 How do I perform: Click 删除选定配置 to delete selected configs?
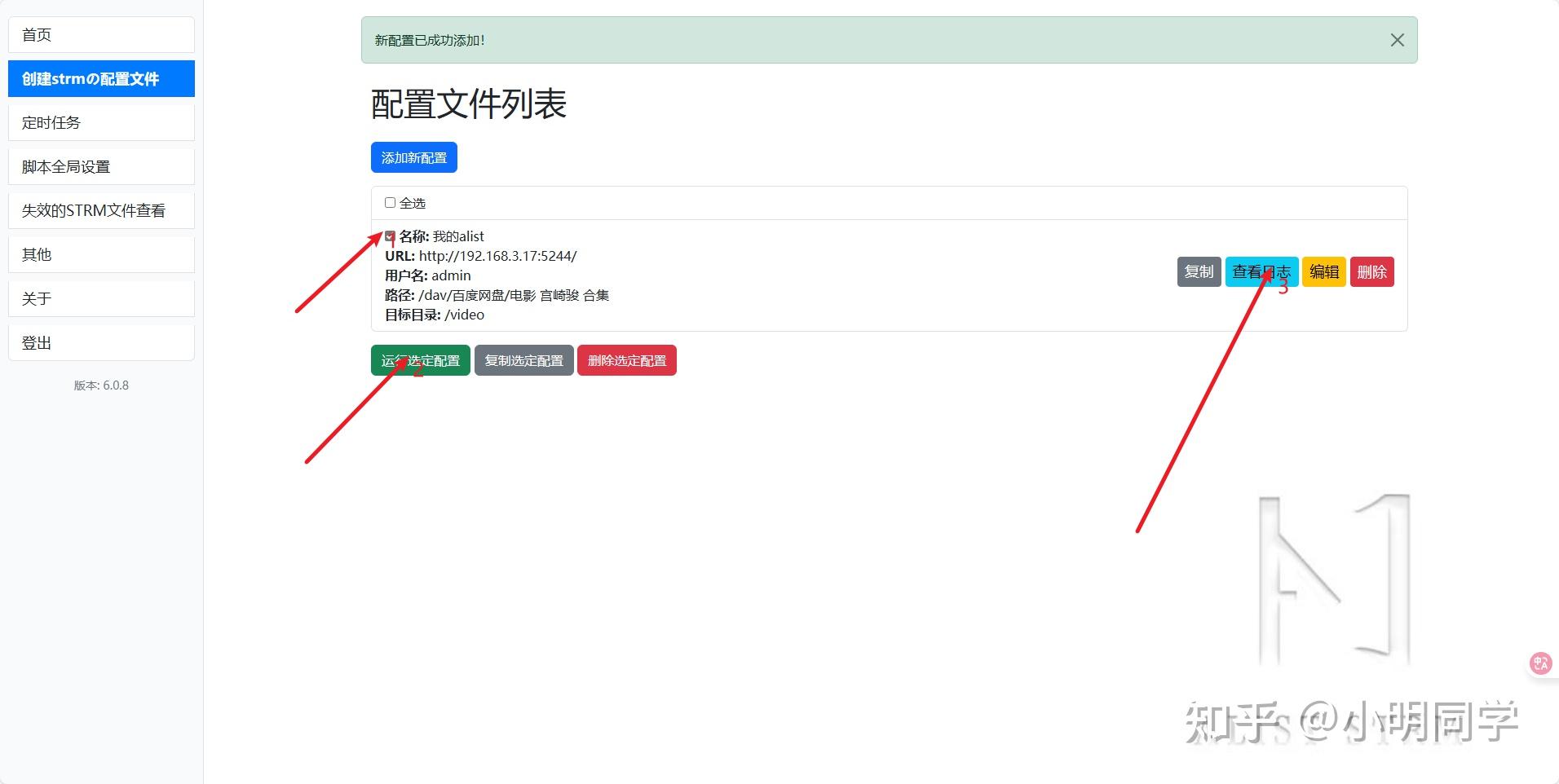click(626, 360)
